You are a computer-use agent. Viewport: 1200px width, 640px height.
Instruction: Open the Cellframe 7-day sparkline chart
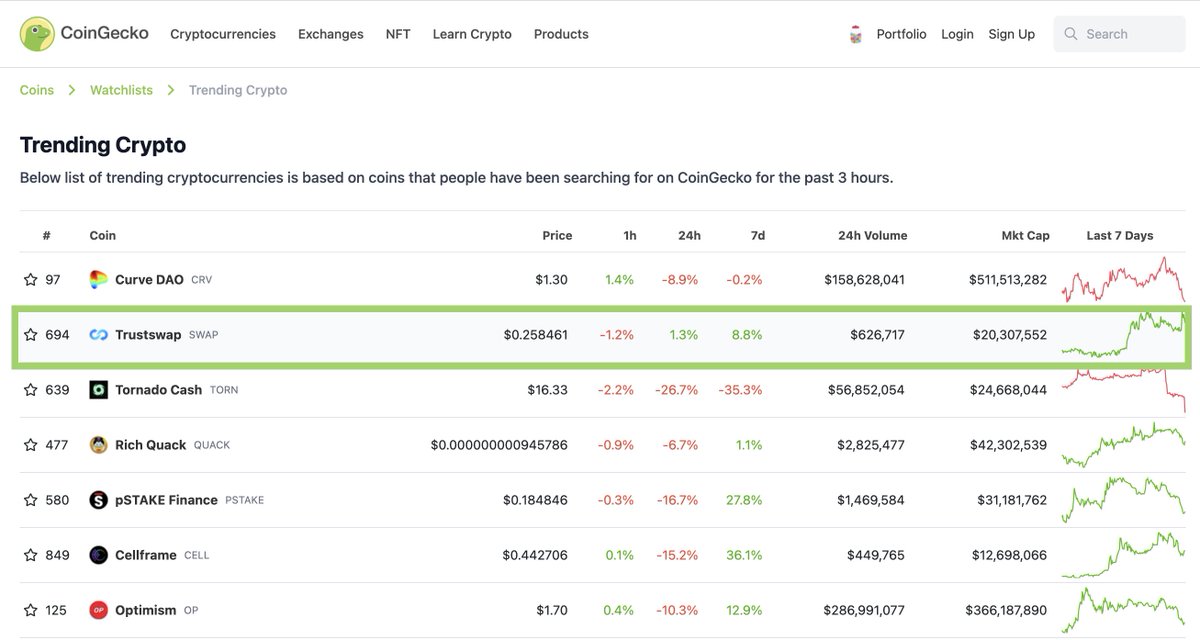[1123, 555]
